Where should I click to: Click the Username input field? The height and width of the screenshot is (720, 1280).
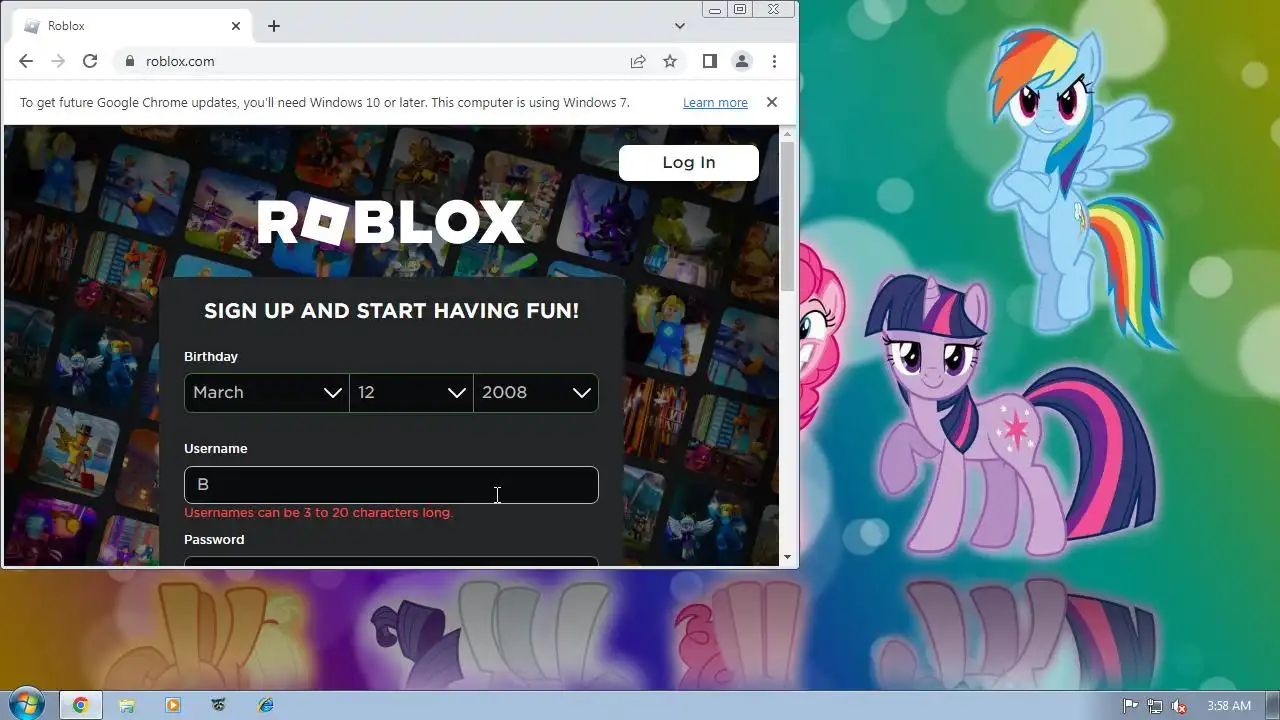[x=391, y=485]
